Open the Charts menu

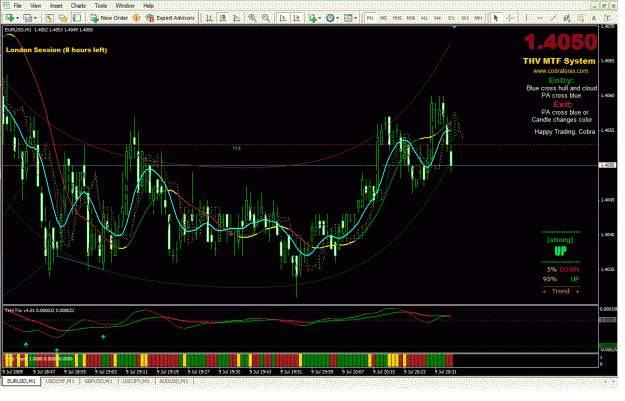(78, 6)
